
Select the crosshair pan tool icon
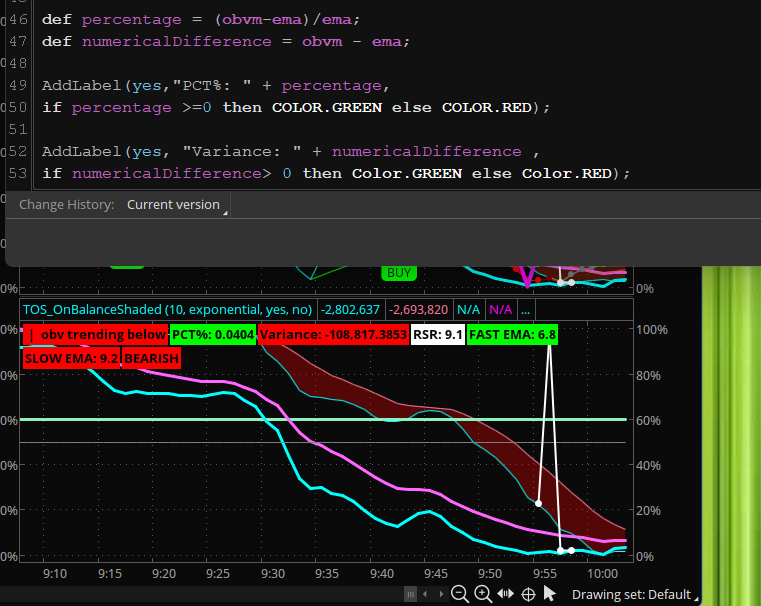(529, 594)
